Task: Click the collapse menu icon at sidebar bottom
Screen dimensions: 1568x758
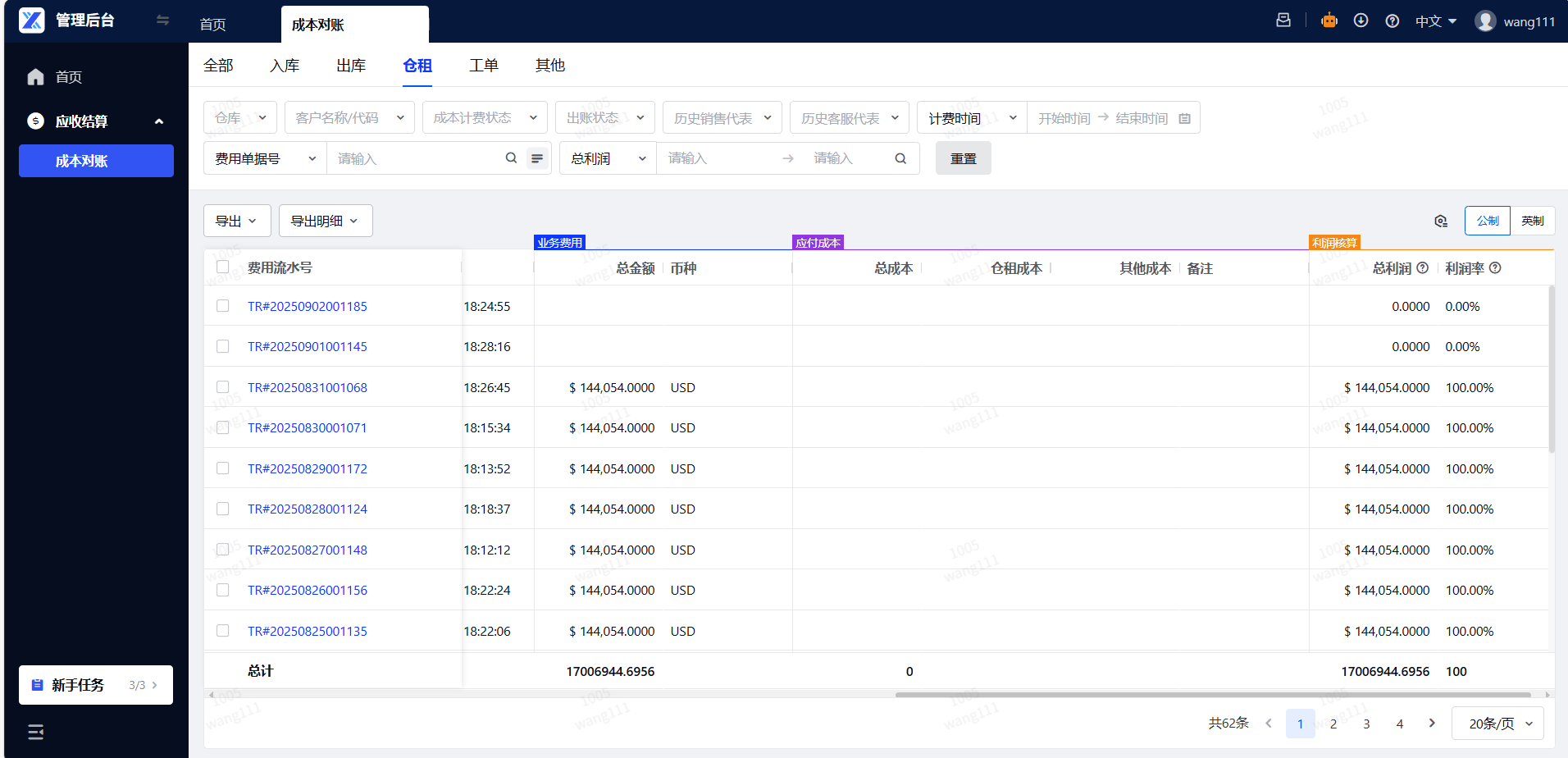Action: click(35, 732)
